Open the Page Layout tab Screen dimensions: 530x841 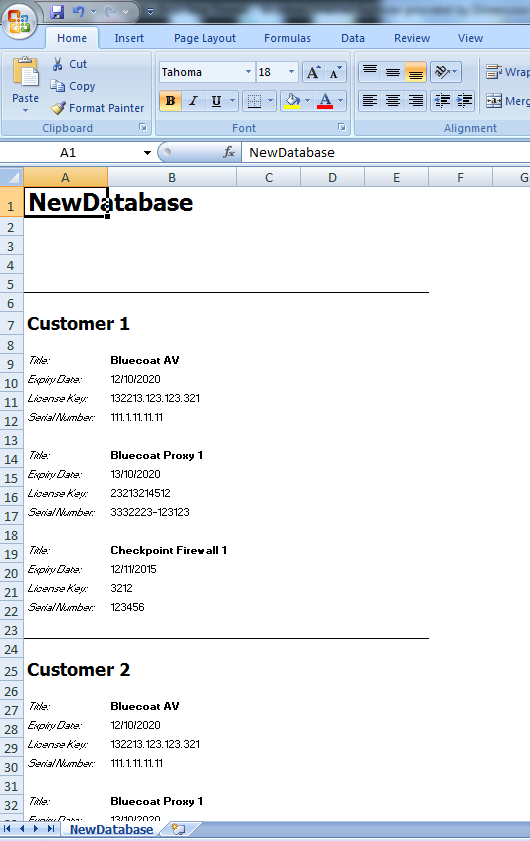[x=204, y=38]
